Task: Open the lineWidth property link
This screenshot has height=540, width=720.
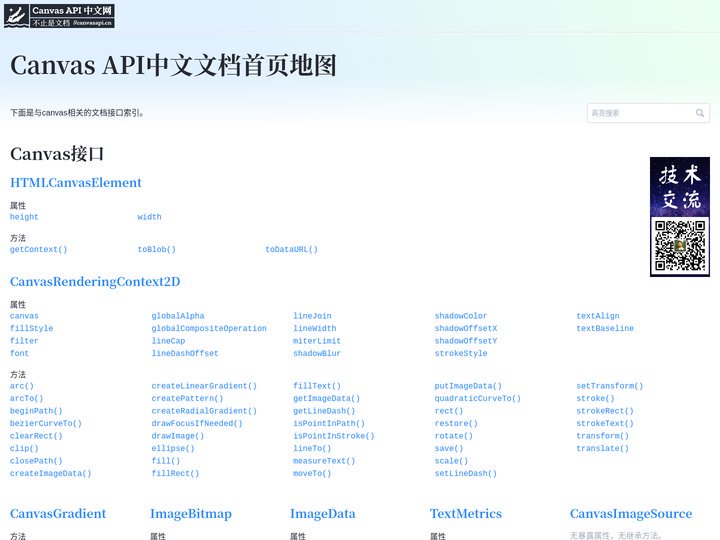Action: coord(315,328)
